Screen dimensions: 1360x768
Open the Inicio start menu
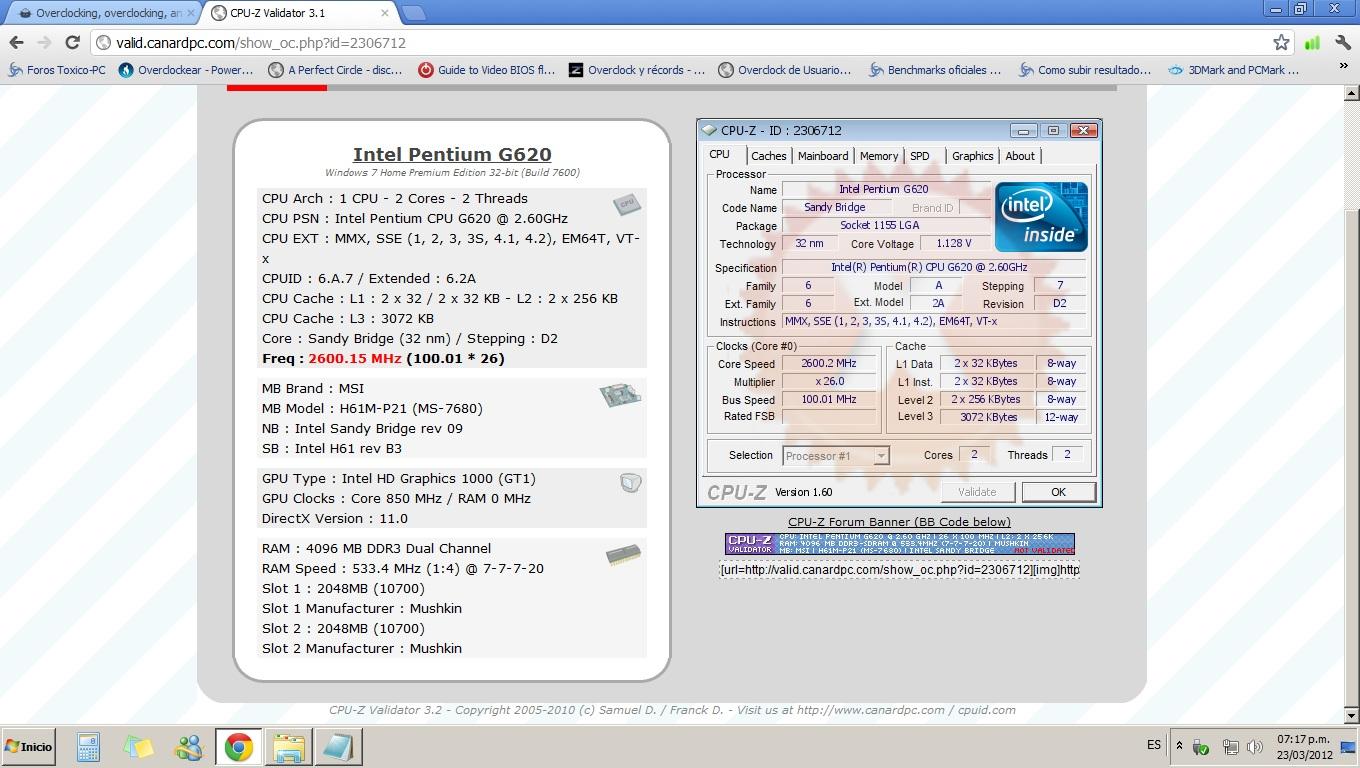click(x=29, y=747)
